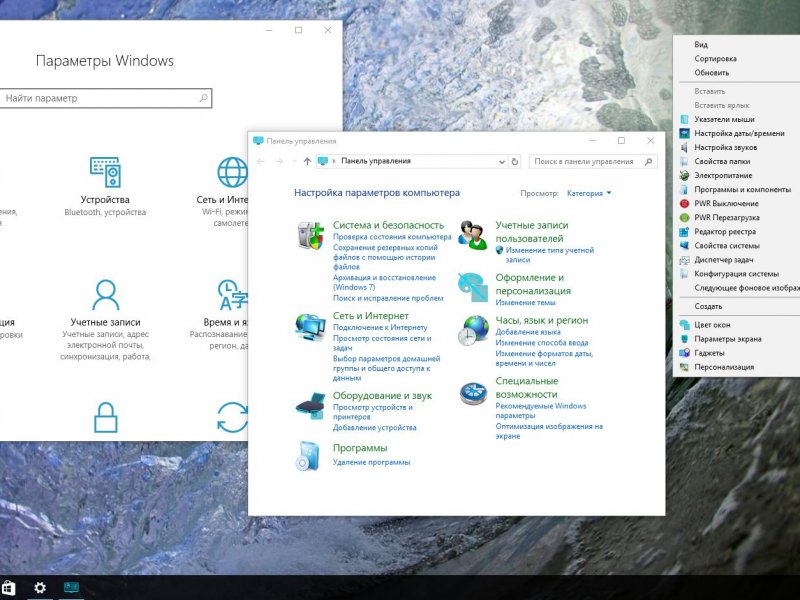Expand the Панель управления address bar dropdown
The image size is (800, 600).
tap(502, 161)
